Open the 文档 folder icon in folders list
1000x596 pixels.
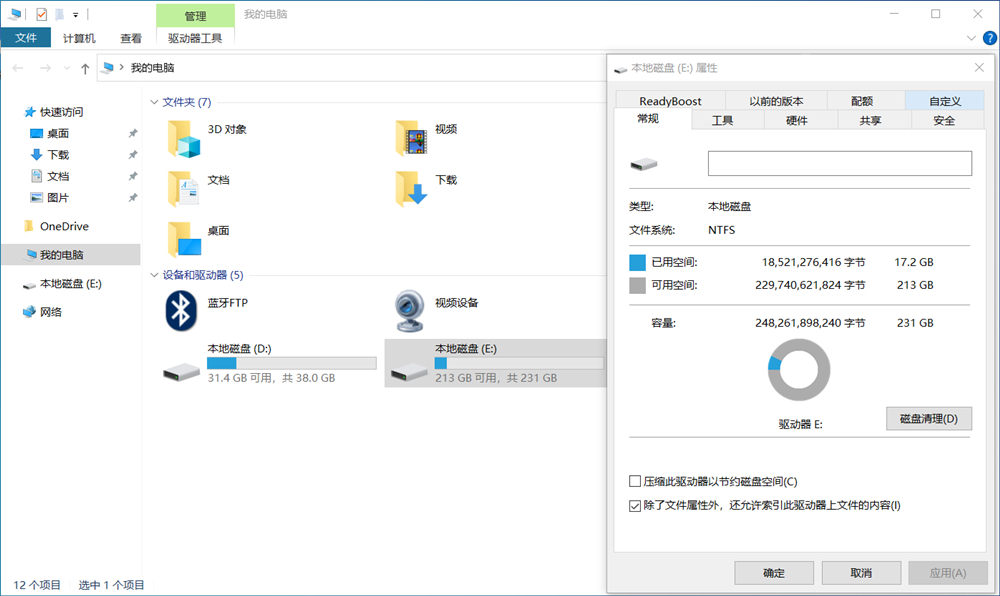click(x=184, y=189)
